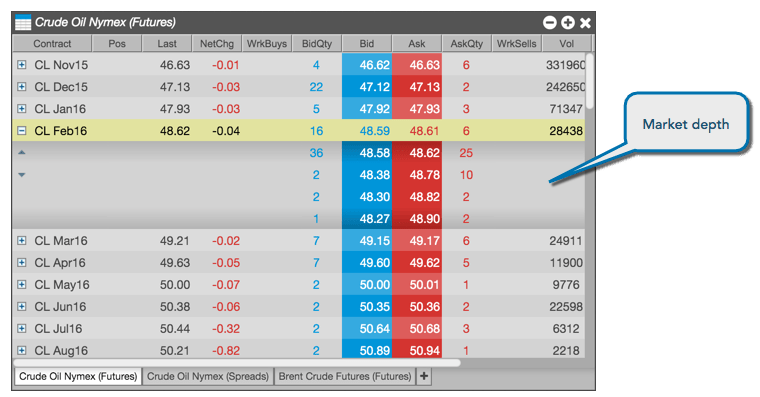Expand the CL Dec15 row
The image size is (760, 397).
(x=21, y=86)
